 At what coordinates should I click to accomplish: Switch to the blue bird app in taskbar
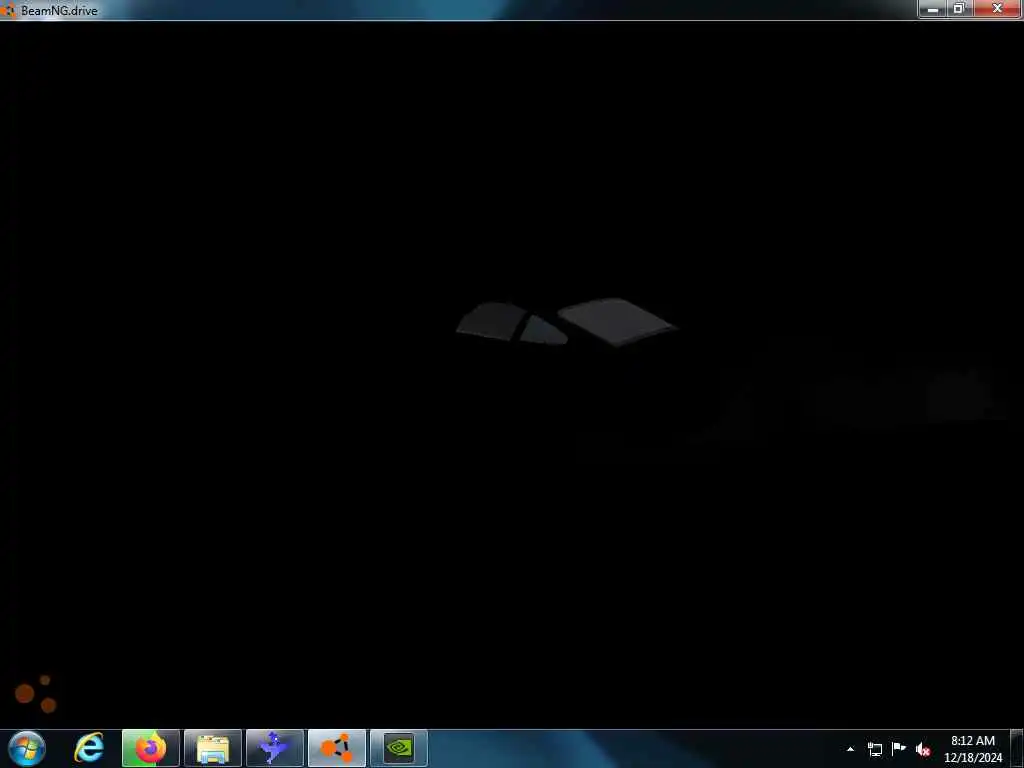(x=275, y=748)
